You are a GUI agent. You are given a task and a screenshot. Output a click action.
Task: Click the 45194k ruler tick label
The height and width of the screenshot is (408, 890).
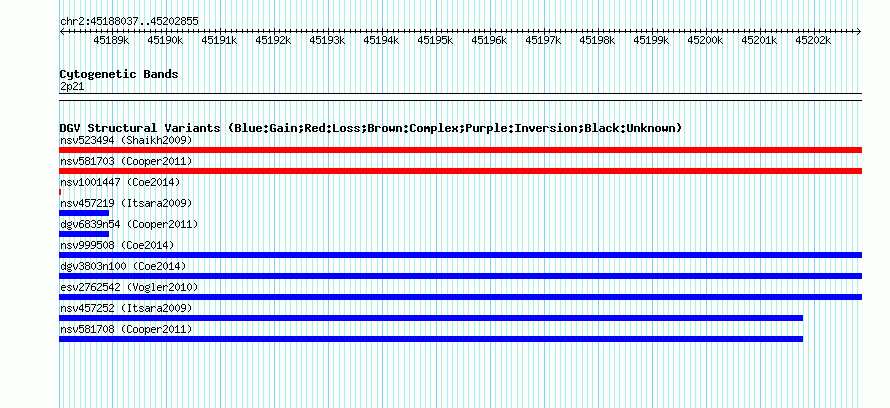(x=381, y=40)
